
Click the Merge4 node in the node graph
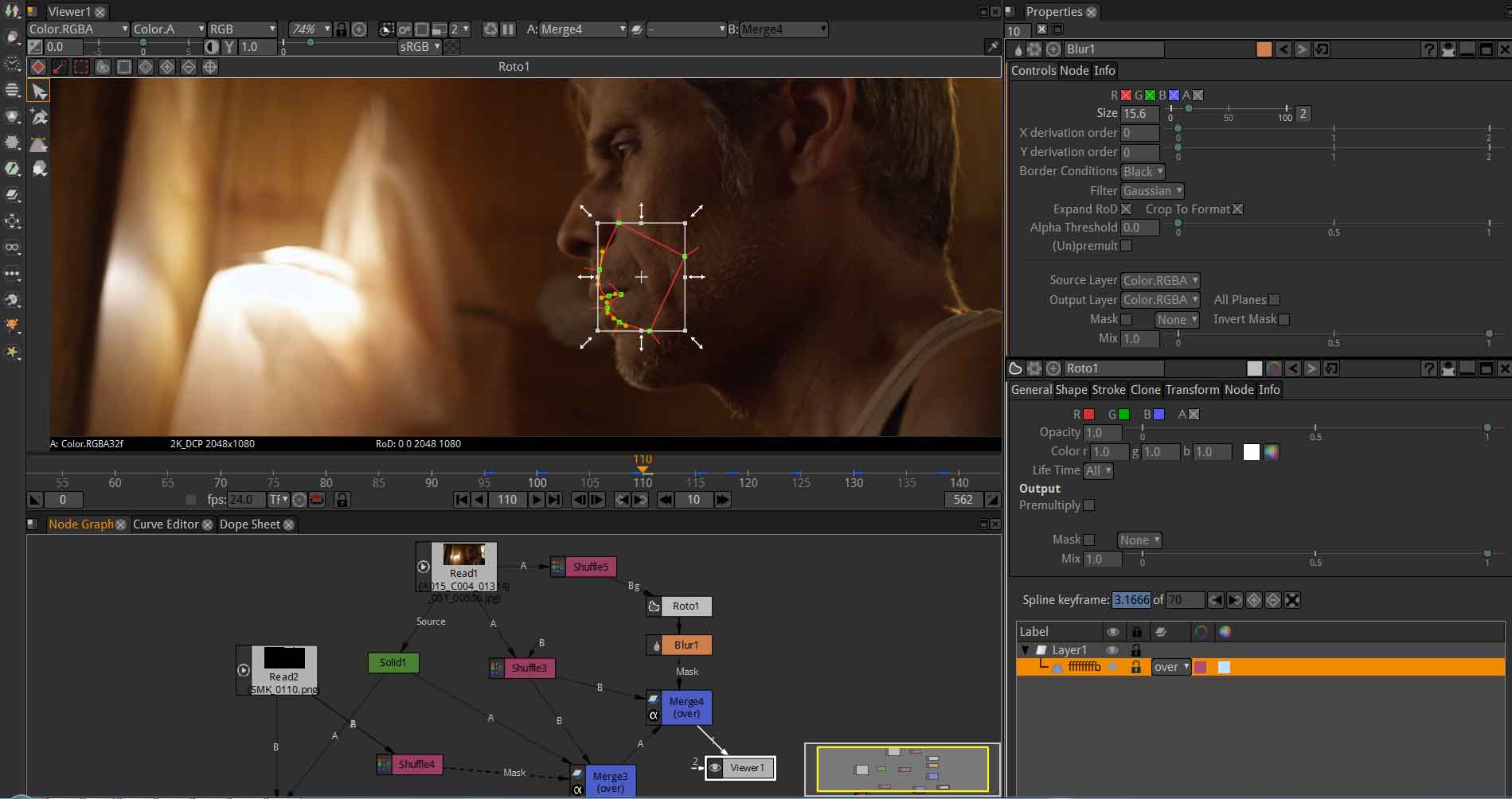click(x=686, y=707)
